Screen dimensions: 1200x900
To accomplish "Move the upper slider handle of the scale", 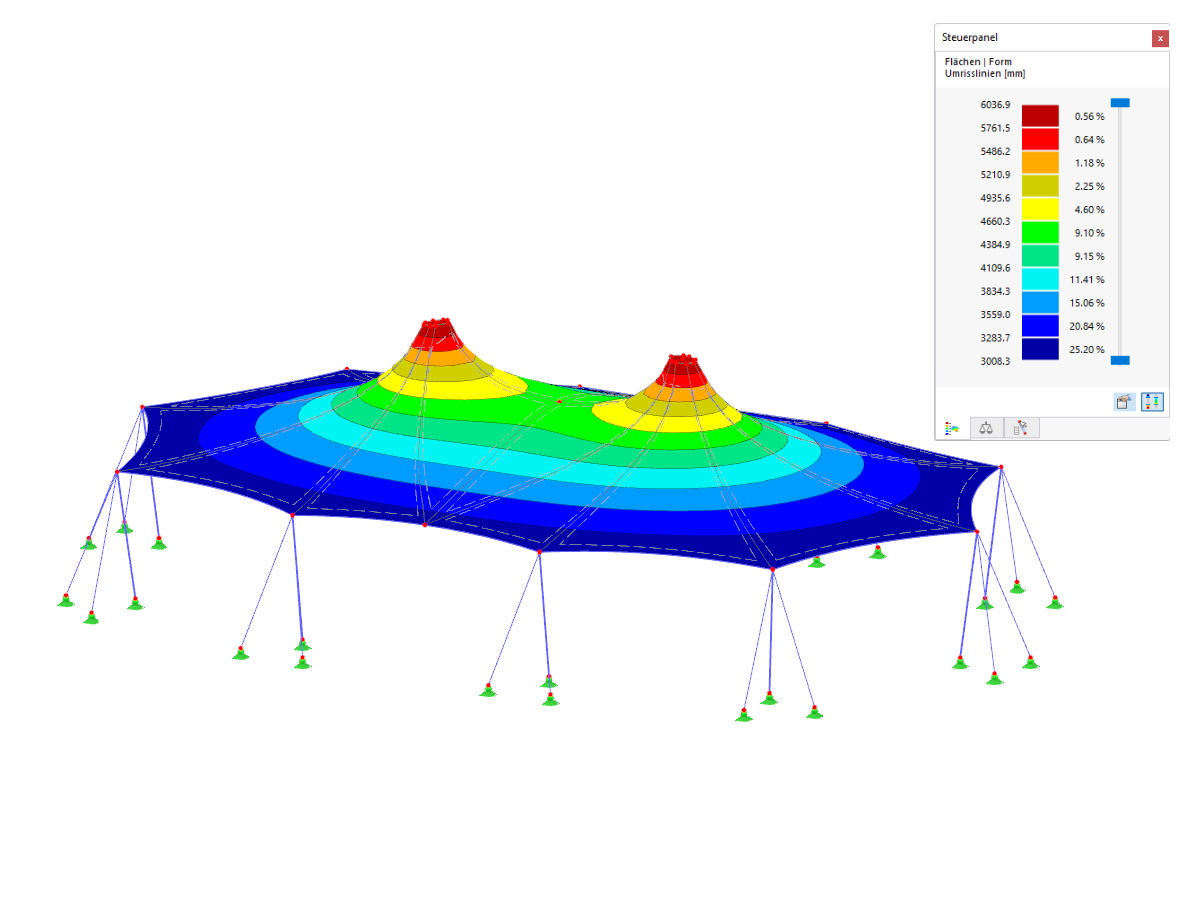I will coord(1120,103).
